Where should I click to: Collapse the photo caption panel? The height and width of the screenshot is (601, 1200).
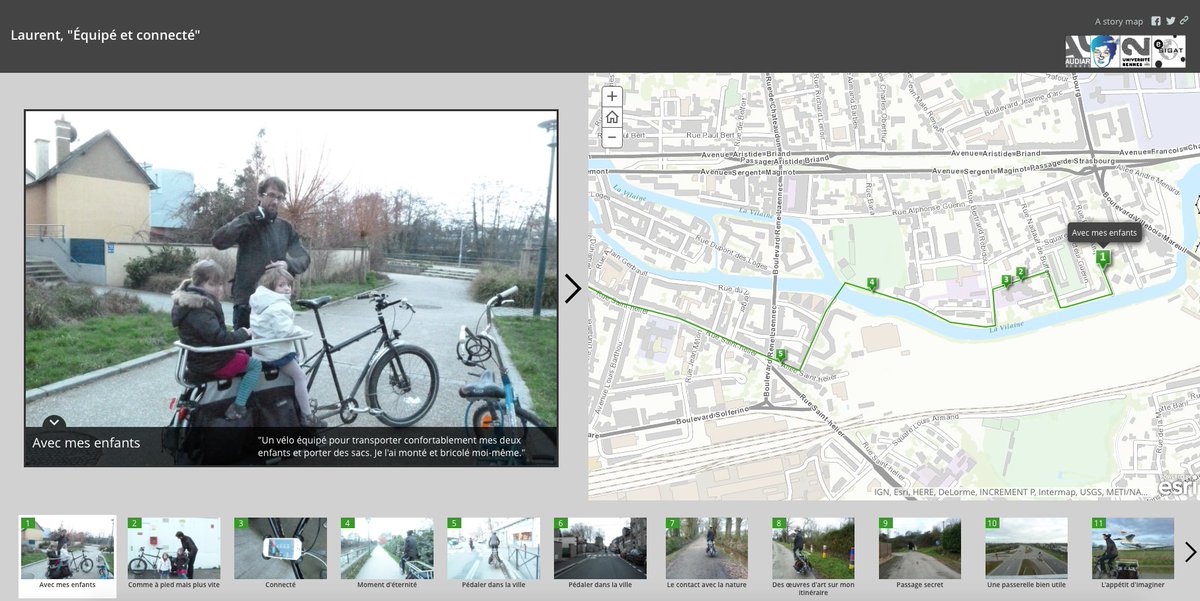tap(55, 422)
